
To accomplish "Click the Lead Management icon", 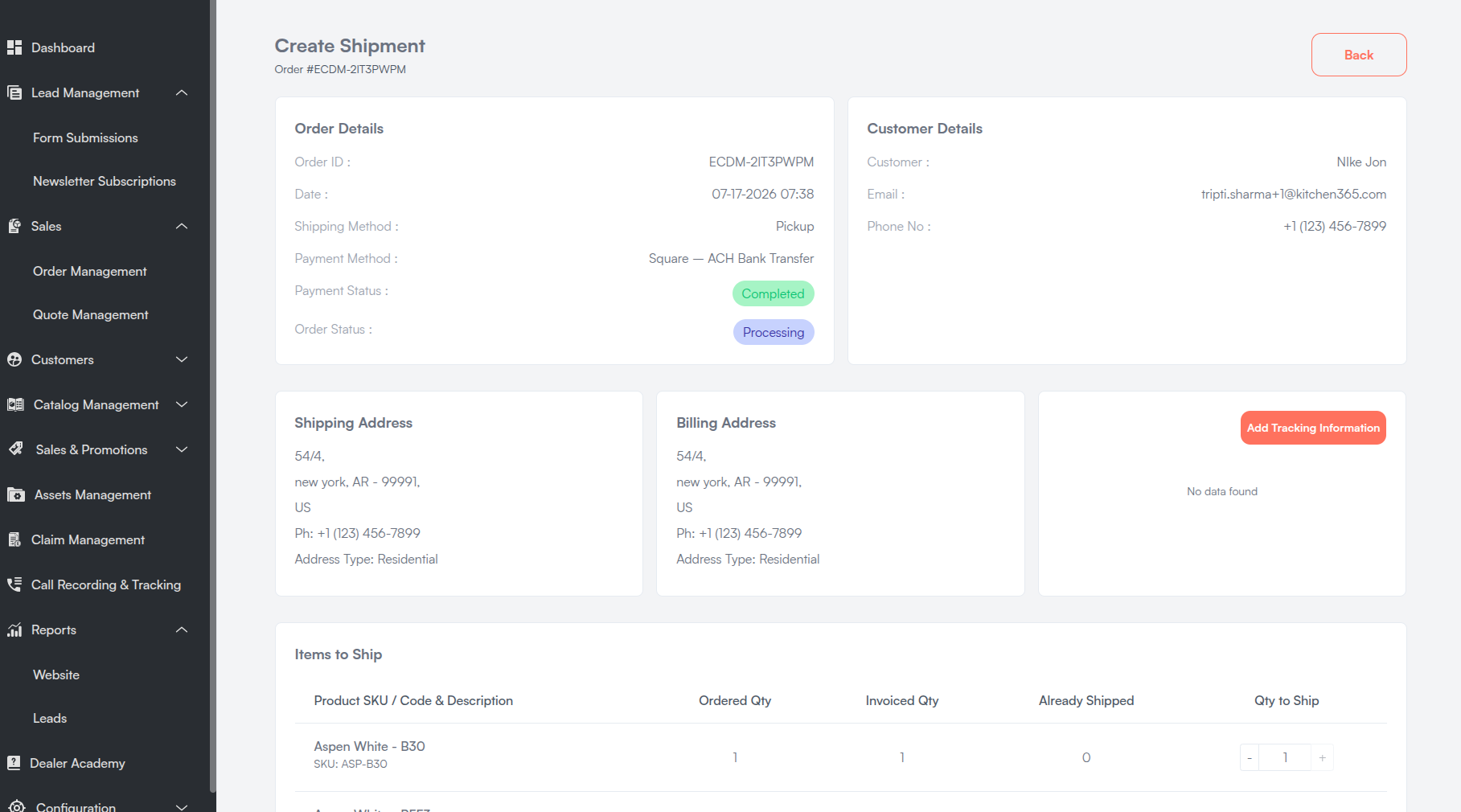I will click(x=14, y=92).
